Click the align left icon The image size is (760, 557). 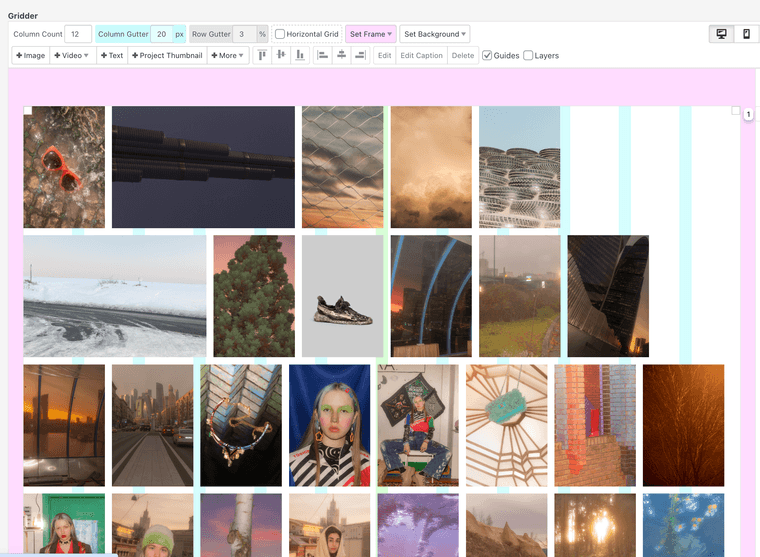tap(323, 55)
